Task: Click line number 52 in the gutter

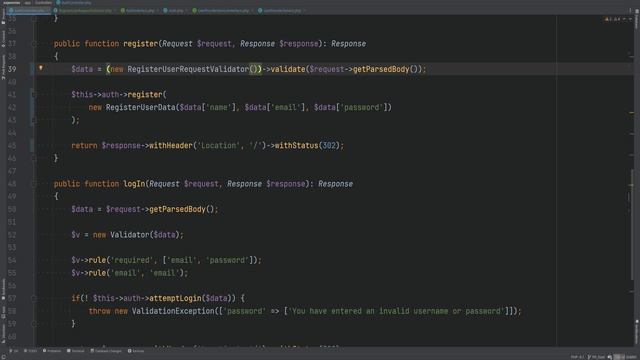Action: pos(12,235)
